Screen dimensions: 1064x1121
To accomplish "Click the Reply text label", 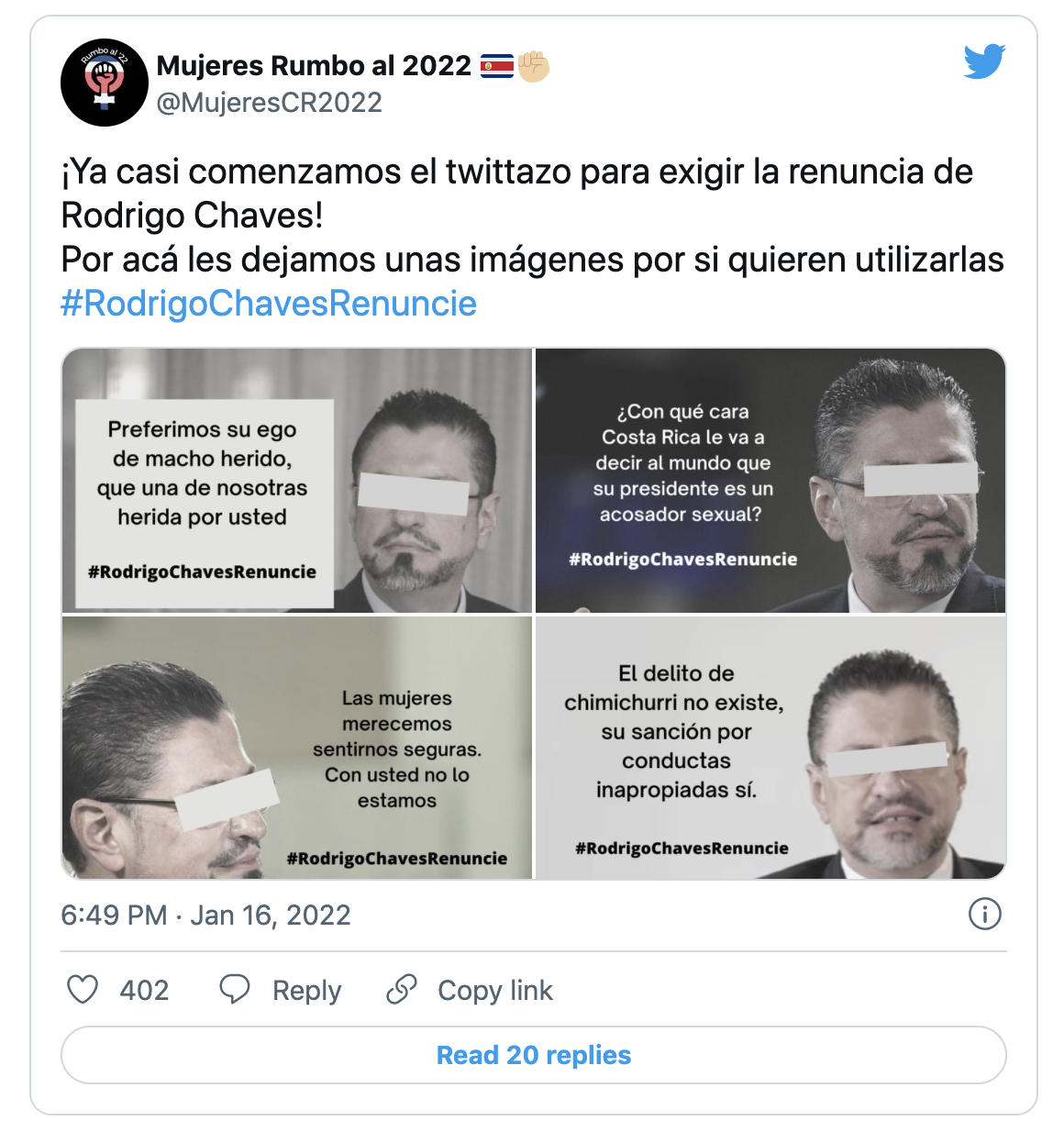I will [306, 991].
